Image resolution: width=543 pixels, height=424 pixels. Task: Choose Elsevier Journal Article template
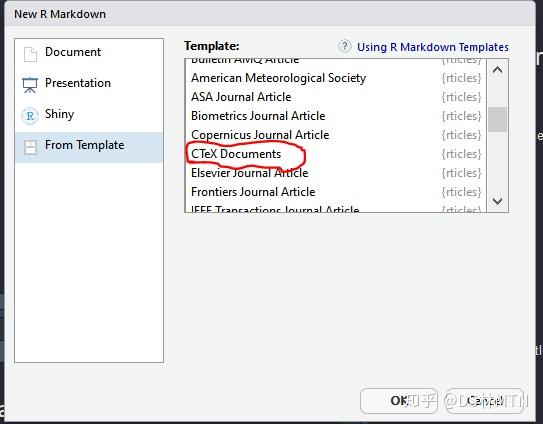click(x=336, y=173)
